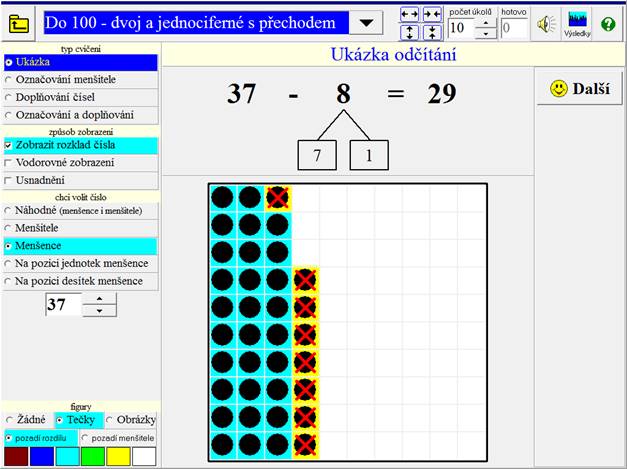Click decomposition box showing 7

tap(317, 155)
